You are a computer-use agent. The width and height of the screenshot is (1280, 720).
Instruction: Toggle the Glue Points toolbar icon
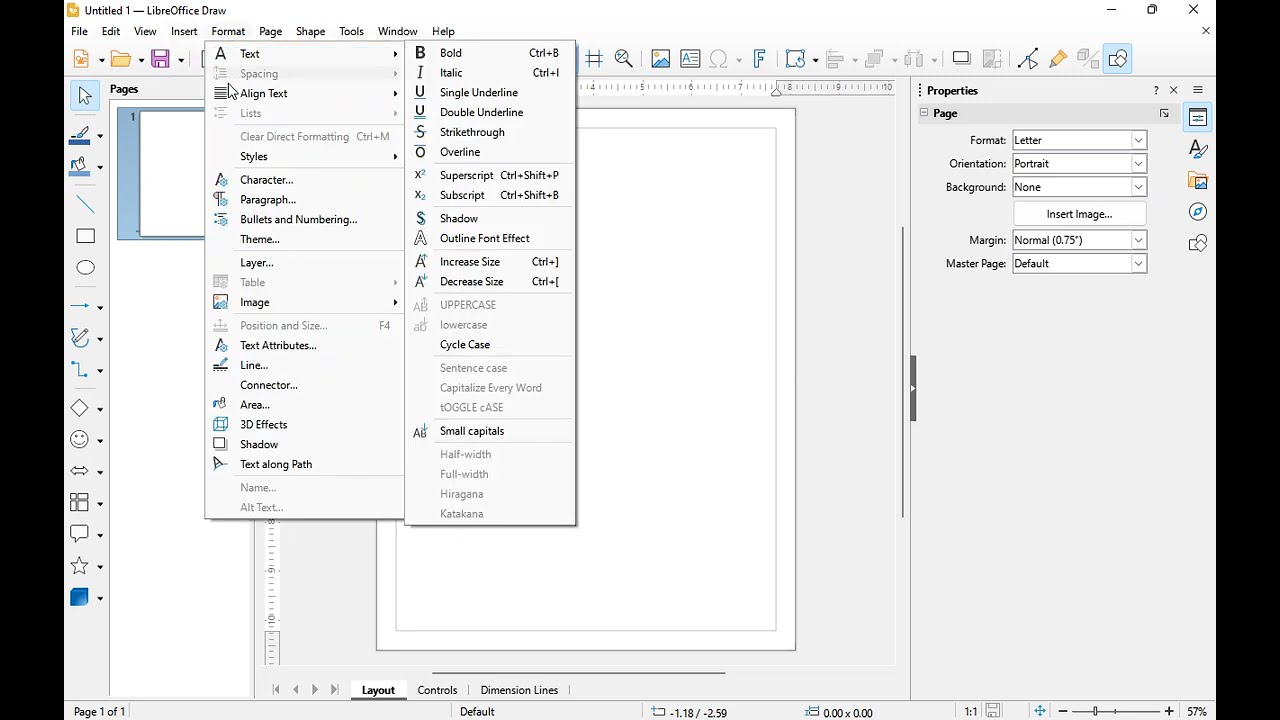click(1058, 59)
